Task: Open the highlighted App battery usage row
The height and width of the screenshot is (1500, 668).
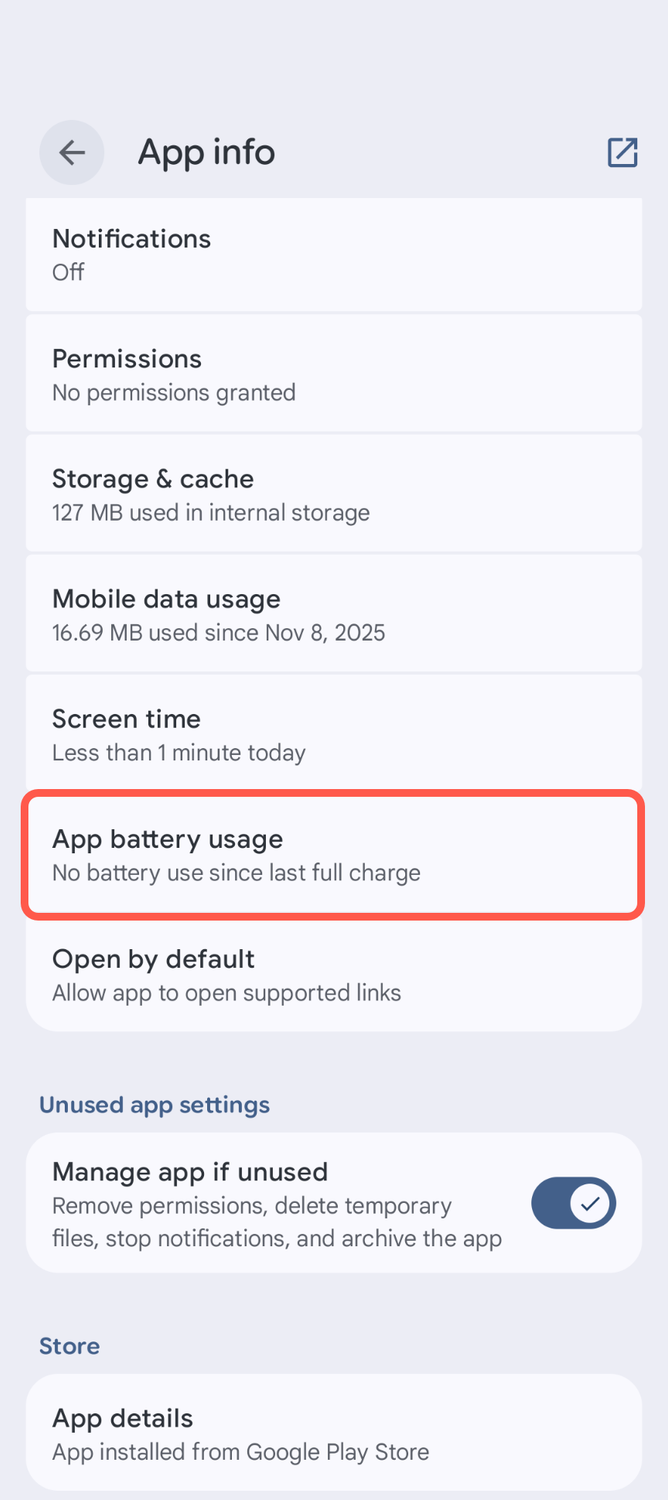Action: point(334,854)
